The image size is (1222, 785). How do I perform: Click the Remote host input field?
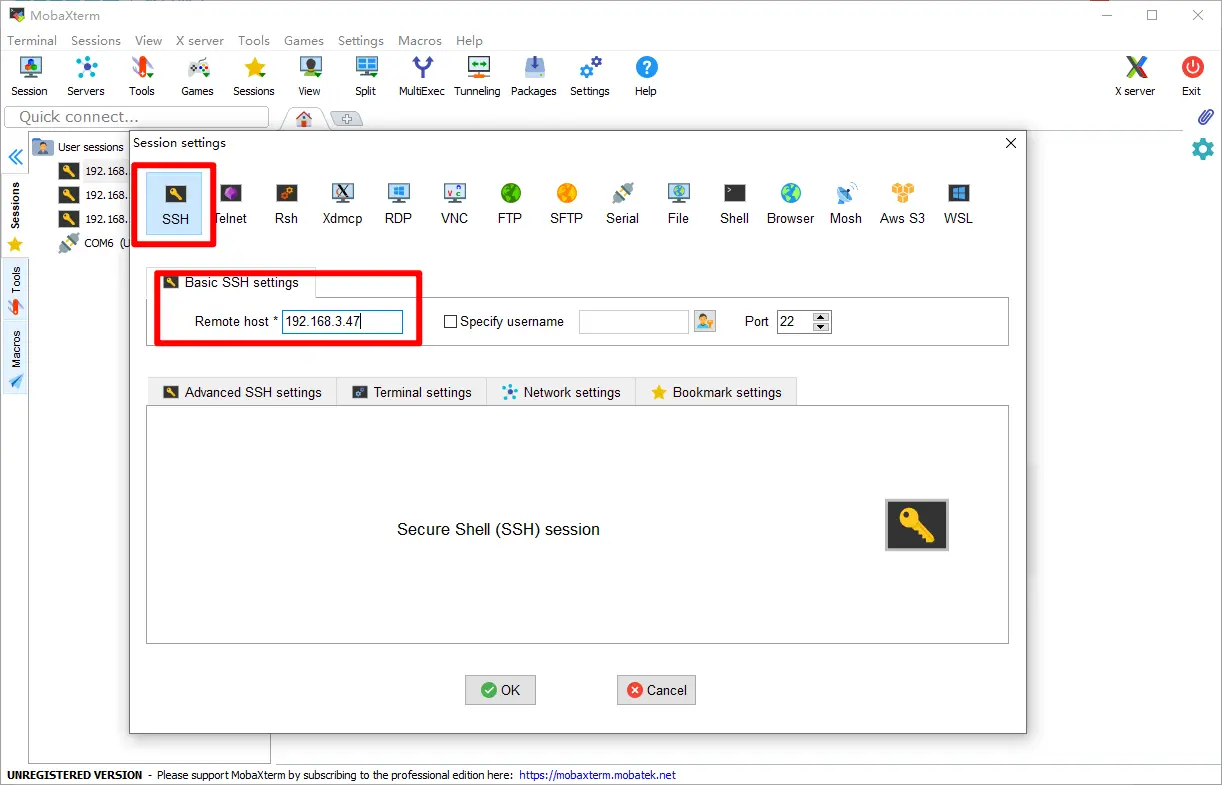[342, 322]
